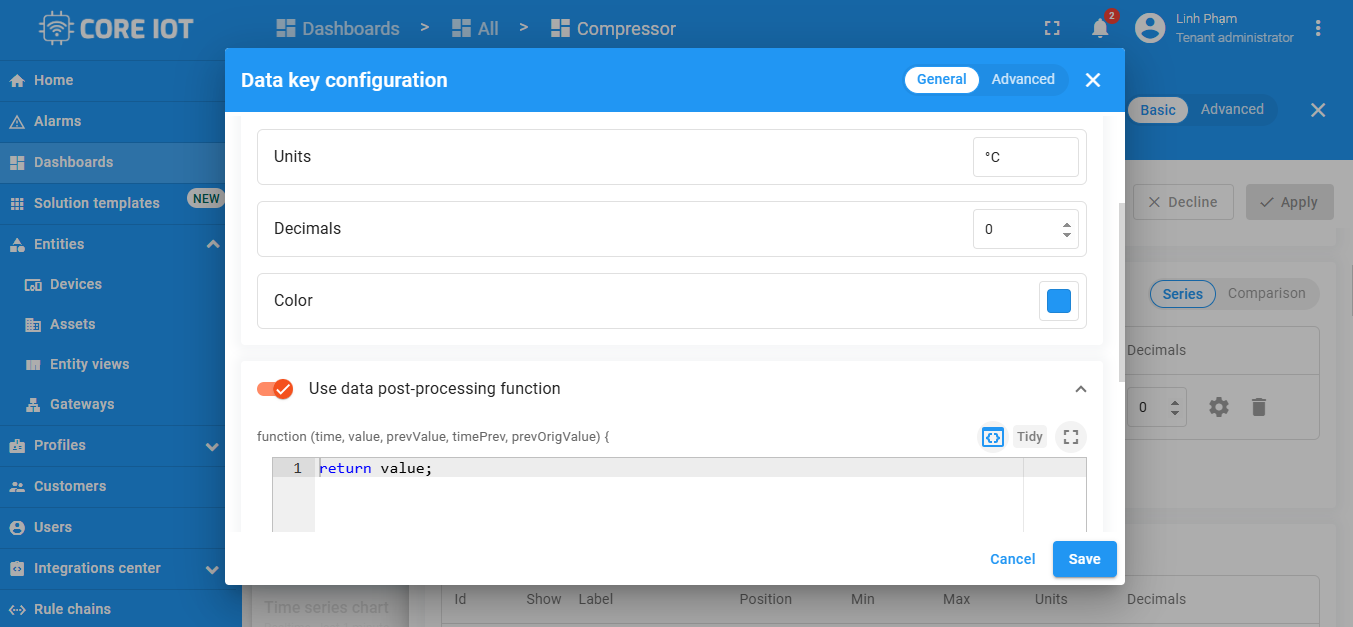
Task: Select the Comparison option
Action: (x=1266, y=294)
